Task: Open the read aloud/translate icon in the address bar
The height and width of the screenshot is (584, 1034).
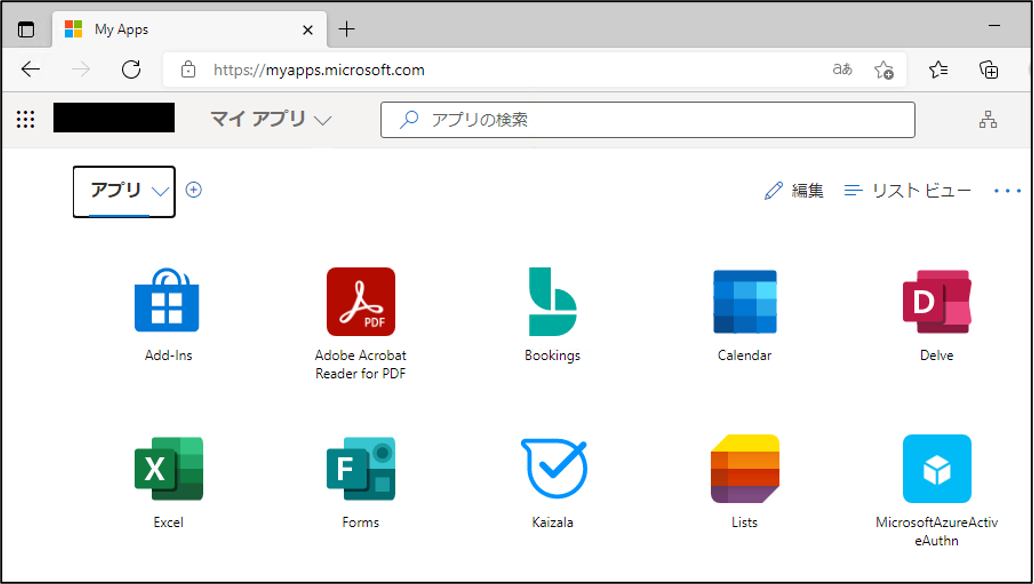Action: coord(842,69)
